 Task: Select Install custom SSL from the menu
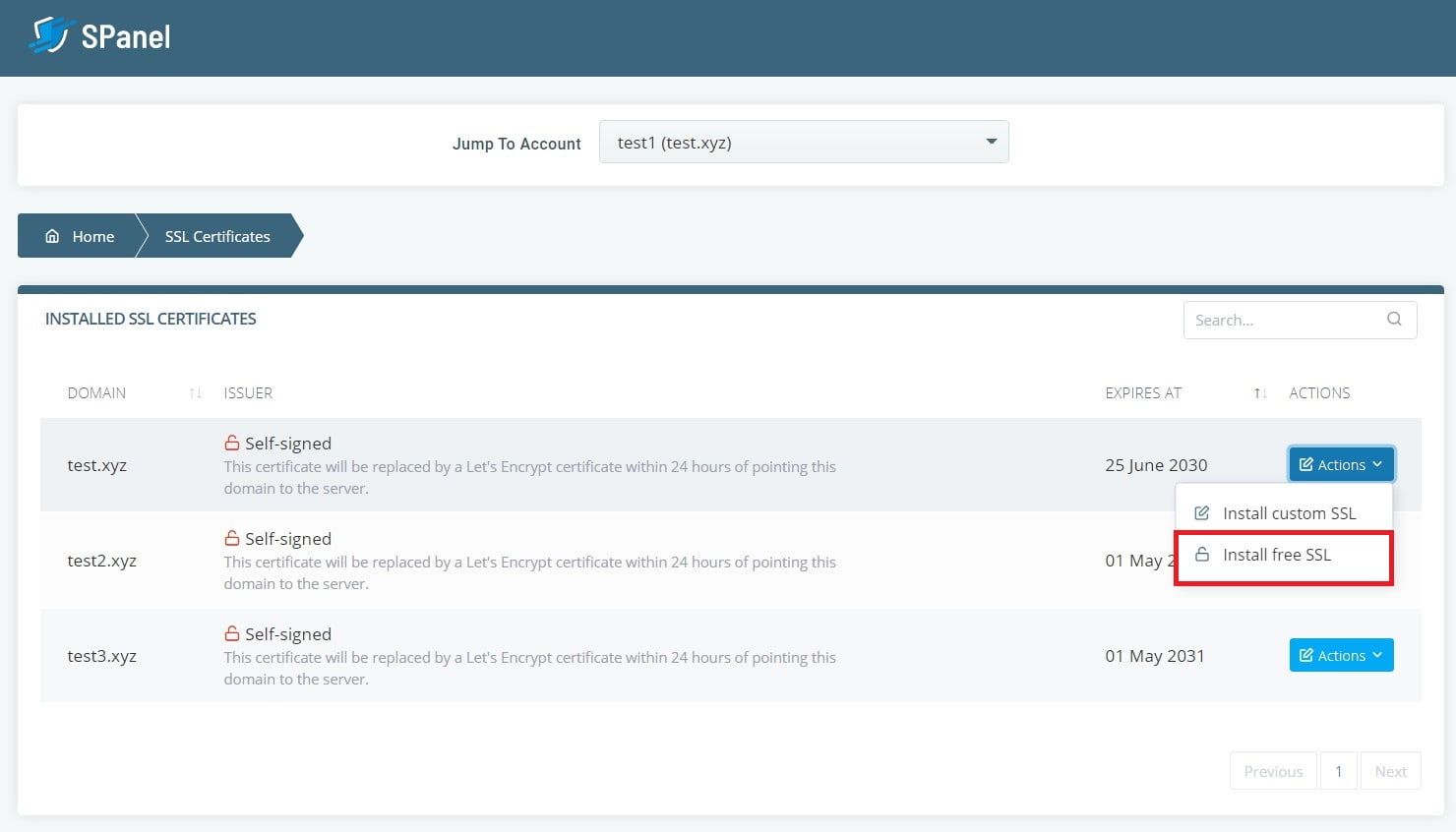click(x=1289, y=512)
